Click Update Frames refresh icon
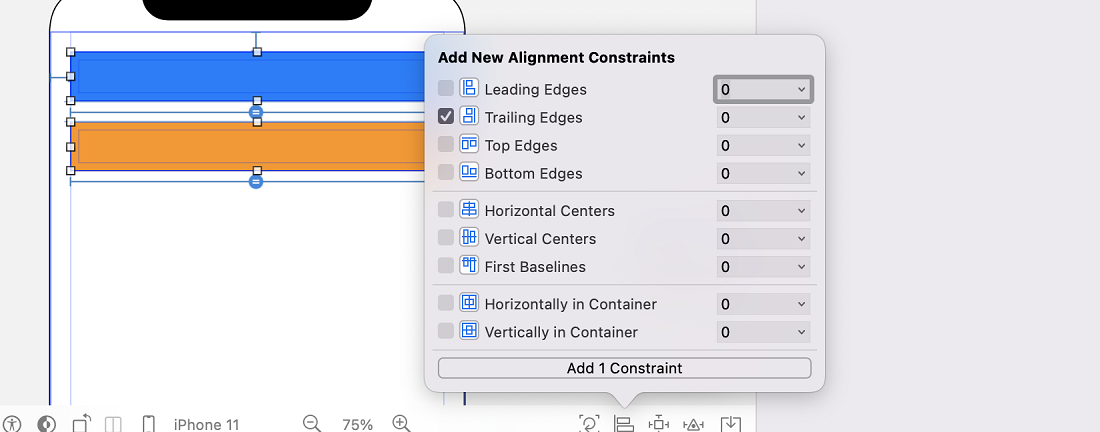 coord(589,424)
